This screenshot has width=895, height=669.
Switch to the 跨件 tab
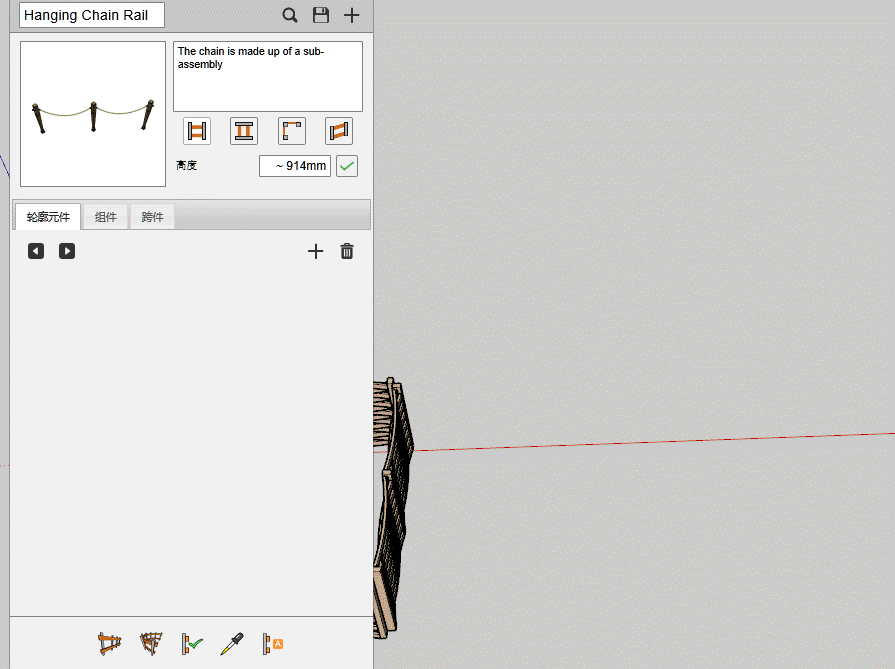[x=152, y=217]
